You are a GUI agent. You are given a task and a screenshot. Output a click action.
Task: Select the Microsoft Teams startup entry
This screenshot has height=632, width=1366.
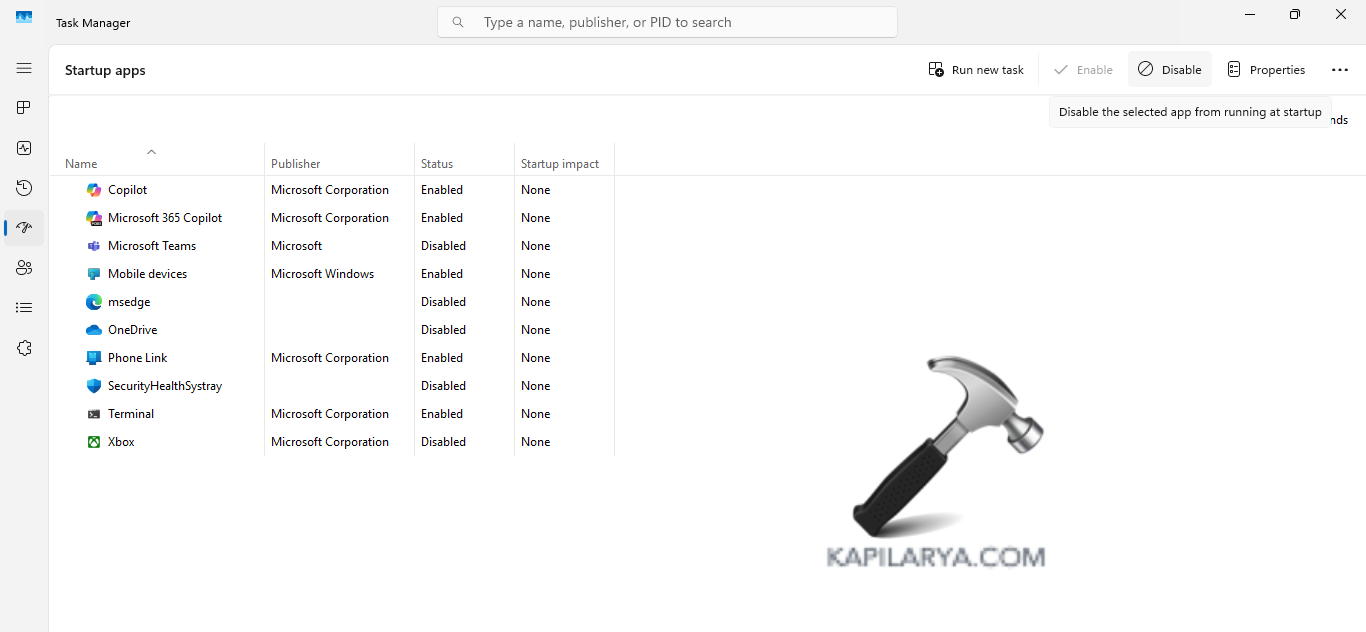click(152, 246)
